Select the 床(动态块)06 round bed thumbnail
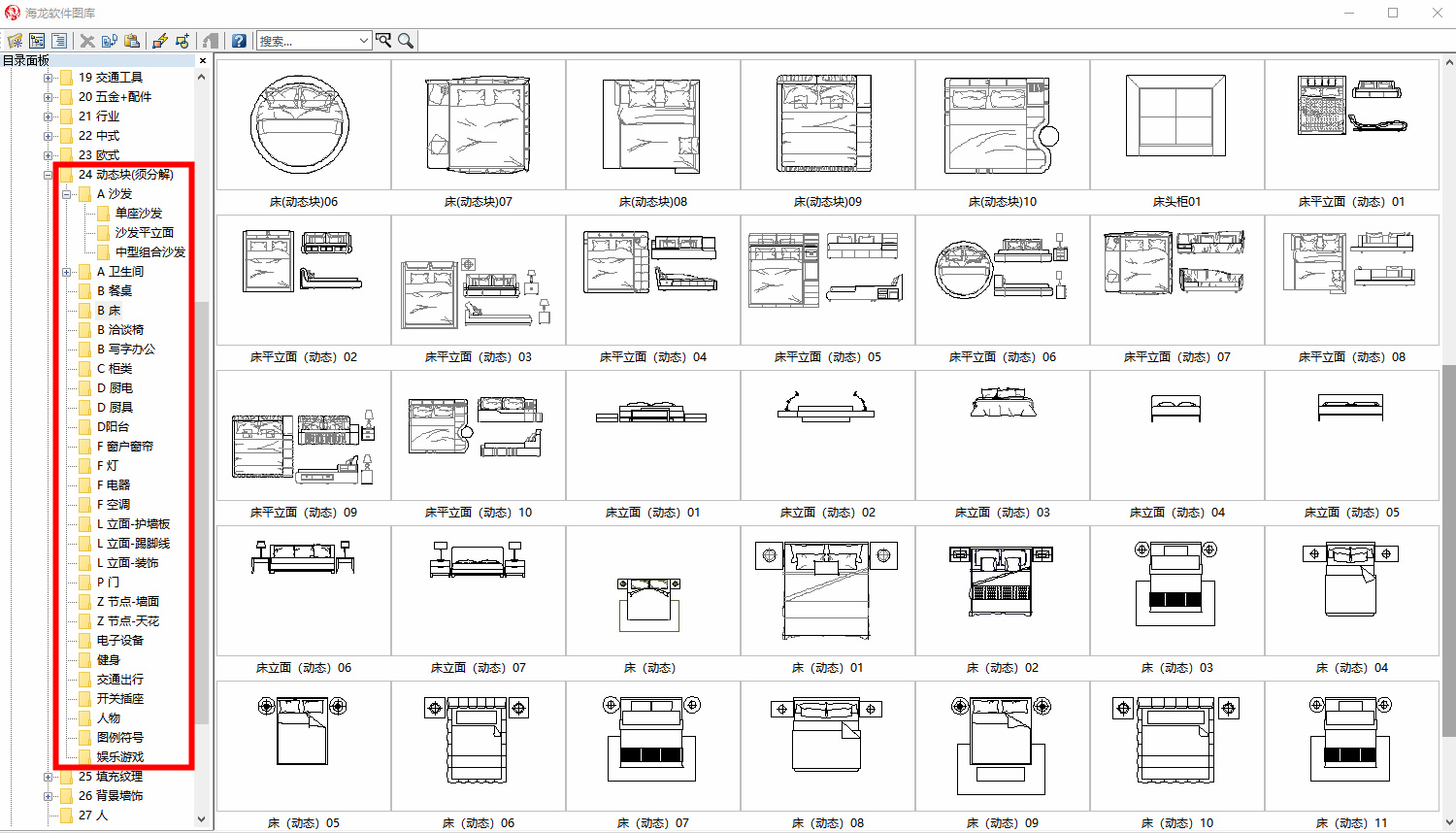 (x=303, y=125)
